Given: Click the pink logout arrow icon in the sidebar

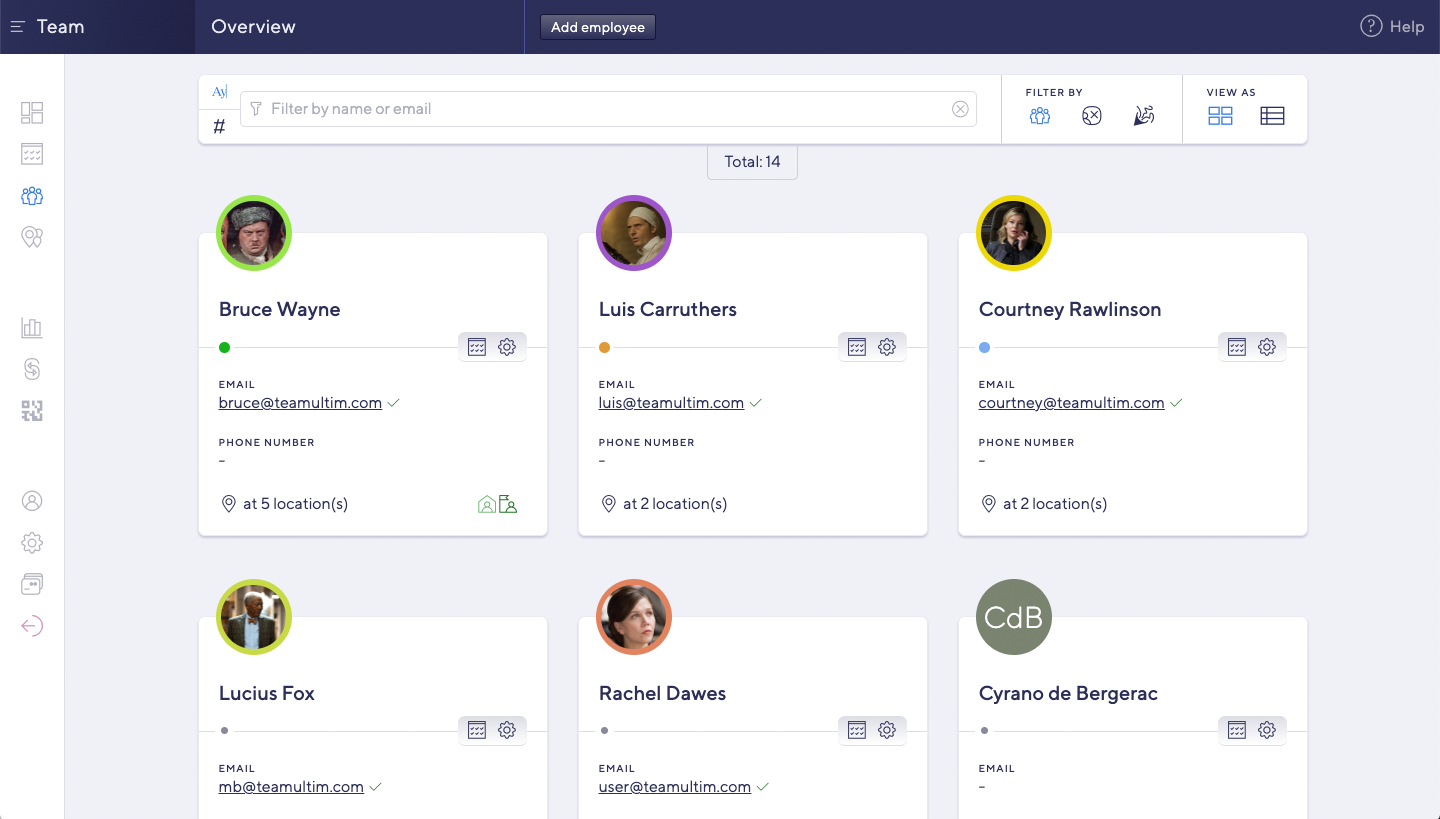Looking at the screenshot, I should tap(32, 626).
